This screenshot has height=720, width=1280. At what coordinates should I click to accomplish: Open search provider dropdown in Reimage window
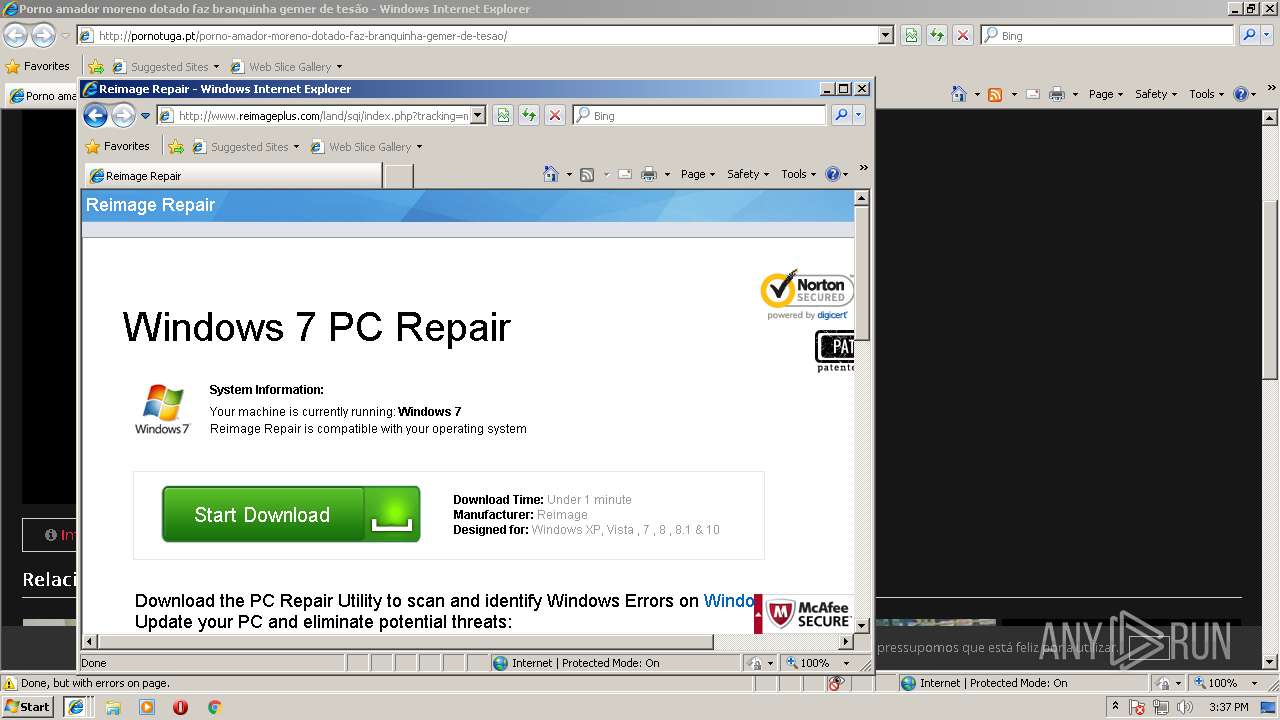(858, 116)
